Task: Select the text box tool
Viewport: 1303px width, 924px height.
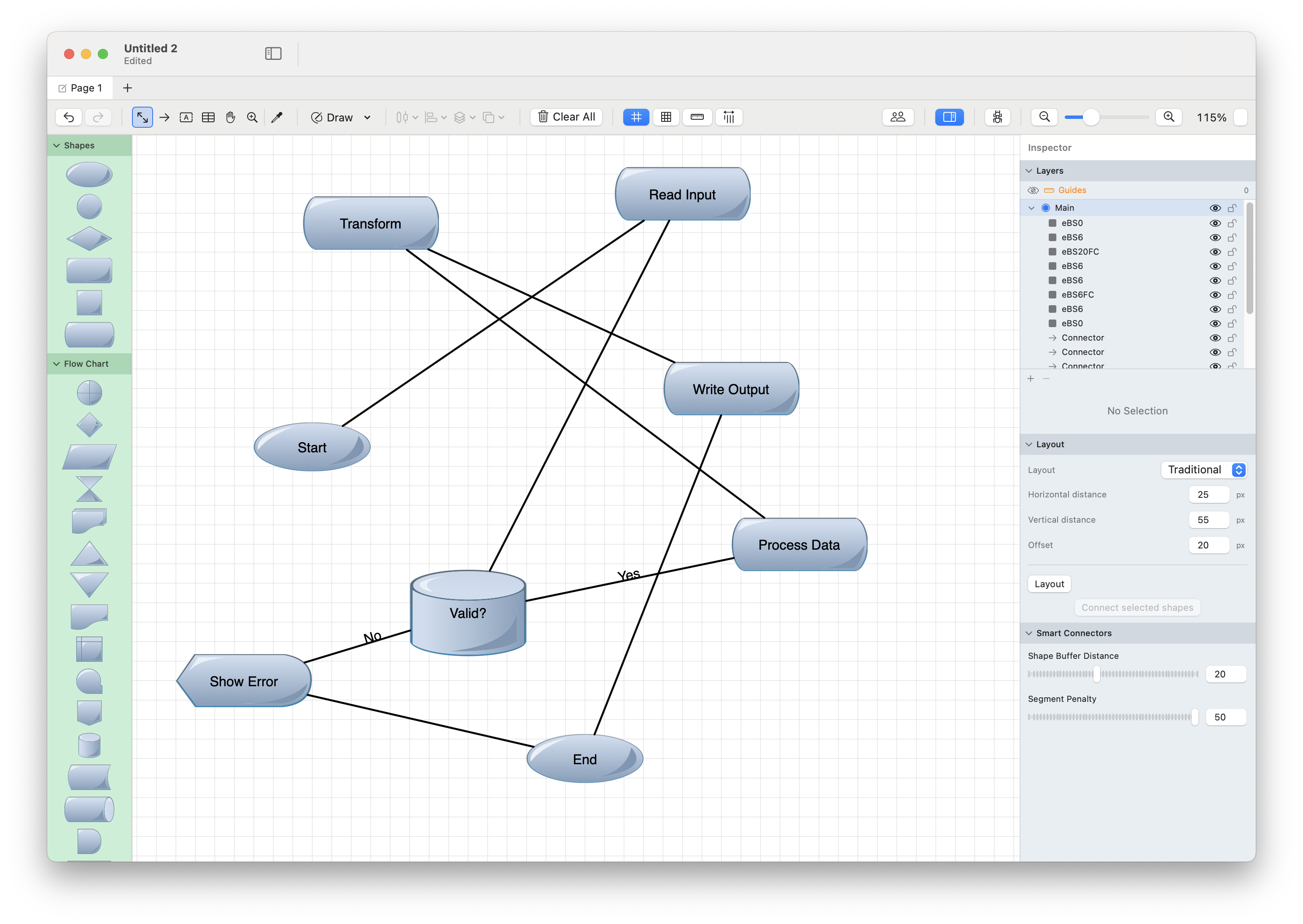Action: (x=186, y=117)
